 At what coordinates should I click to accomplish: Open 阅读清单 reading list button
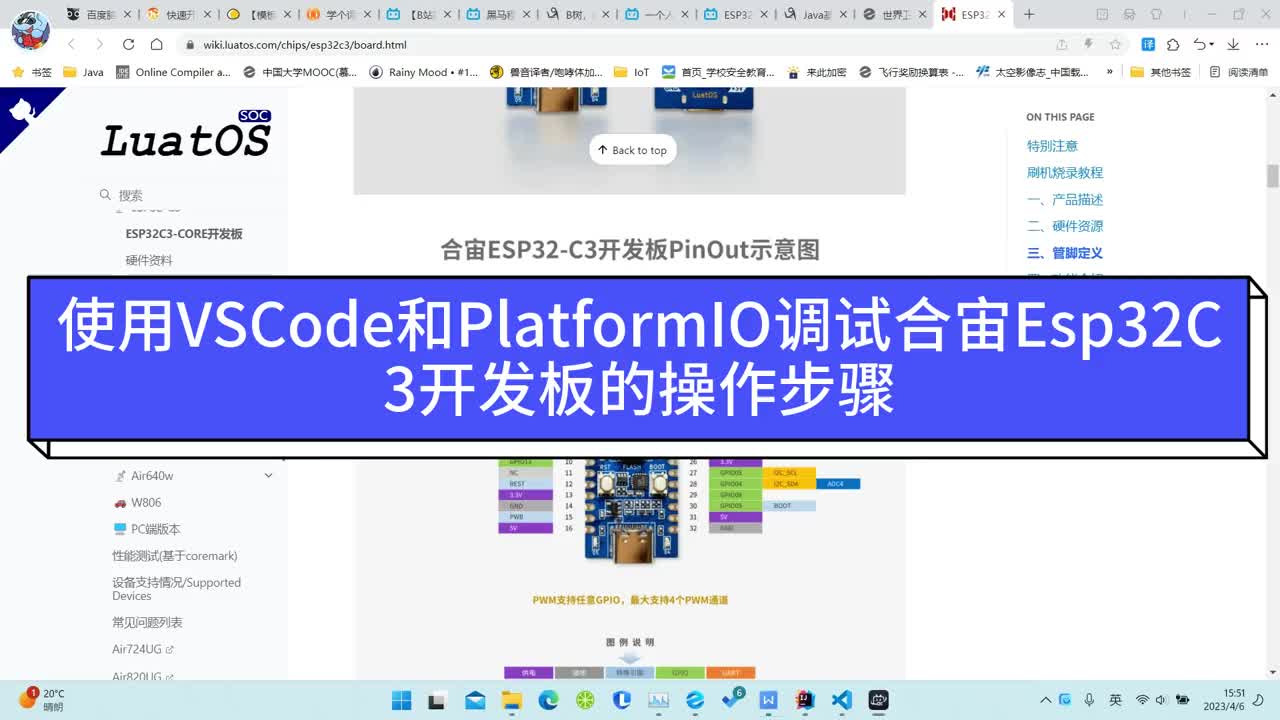click(x=1238, y=72)
